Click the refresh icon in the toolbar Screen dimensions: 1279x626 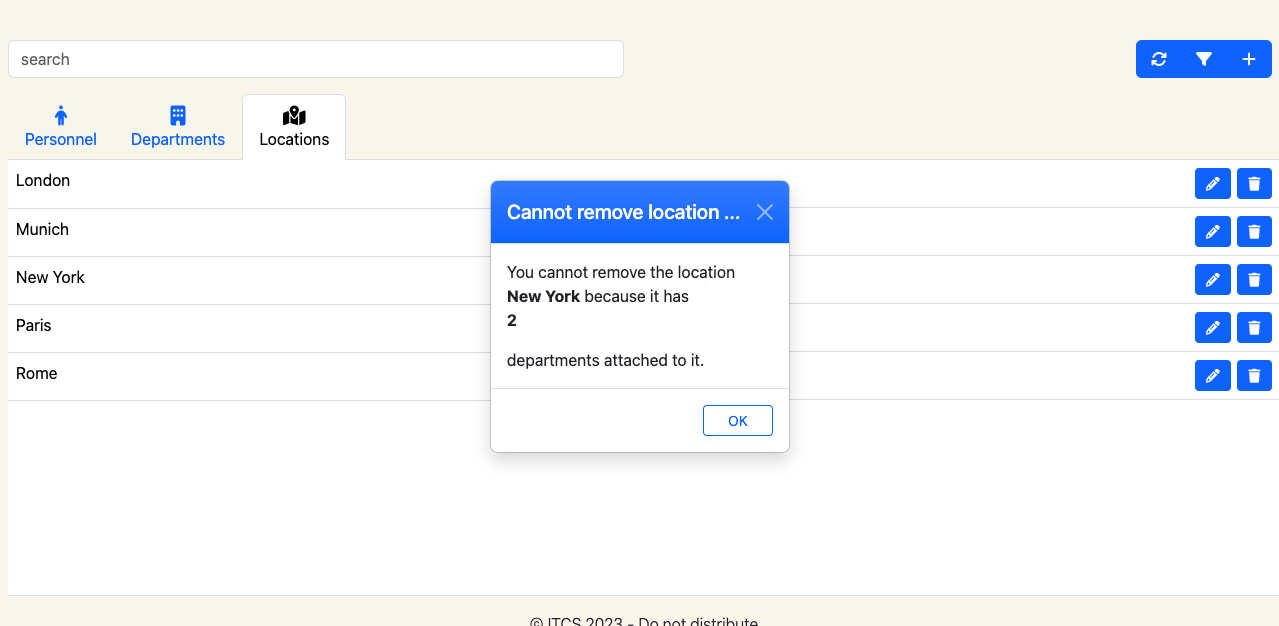tap(1158, 59)
